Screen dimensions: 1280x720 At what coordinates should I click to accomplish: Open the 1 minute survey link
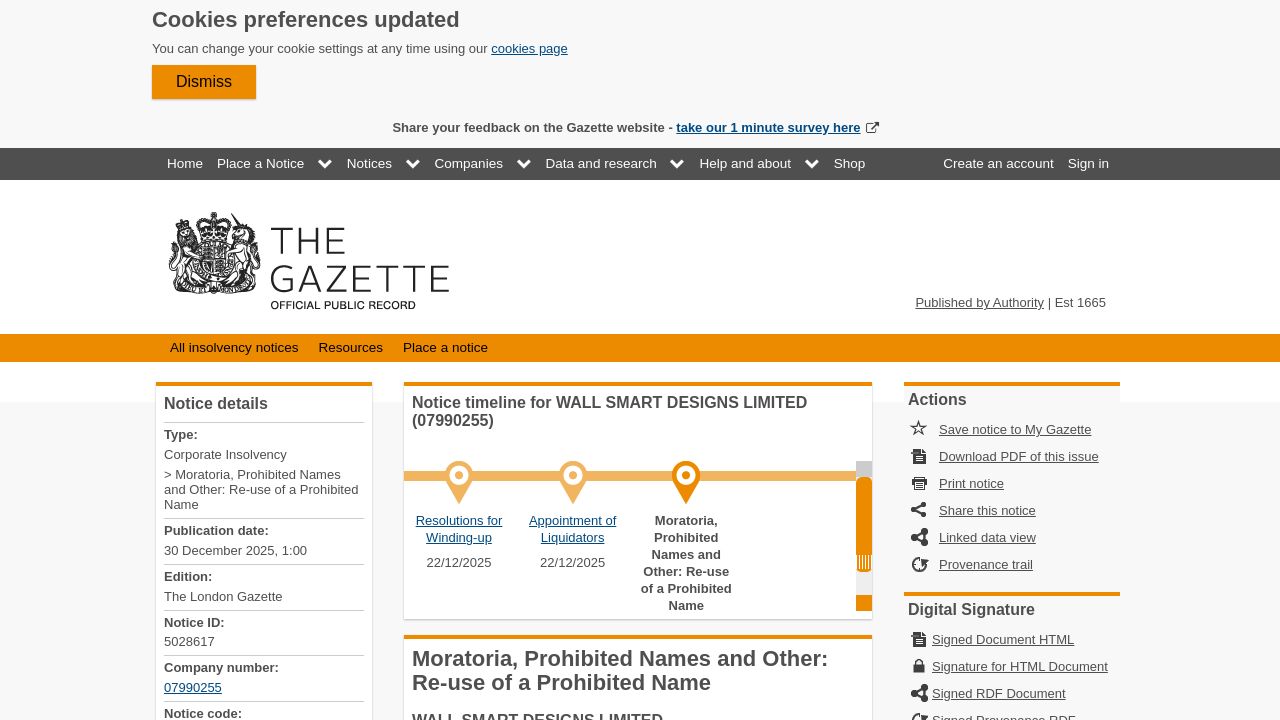768,128
